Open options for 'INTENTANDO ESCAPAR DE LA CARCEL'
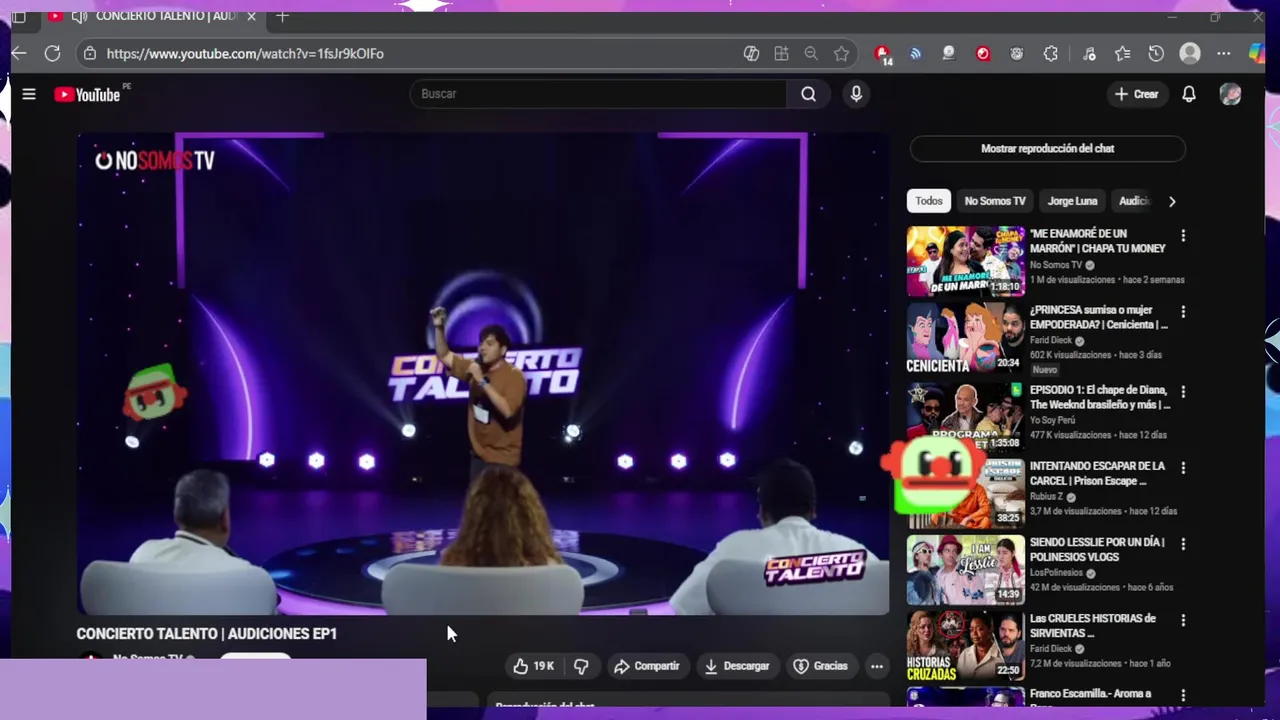Image resolution: width=1280 pixels, height=720 pixels. click(1183, 468)
